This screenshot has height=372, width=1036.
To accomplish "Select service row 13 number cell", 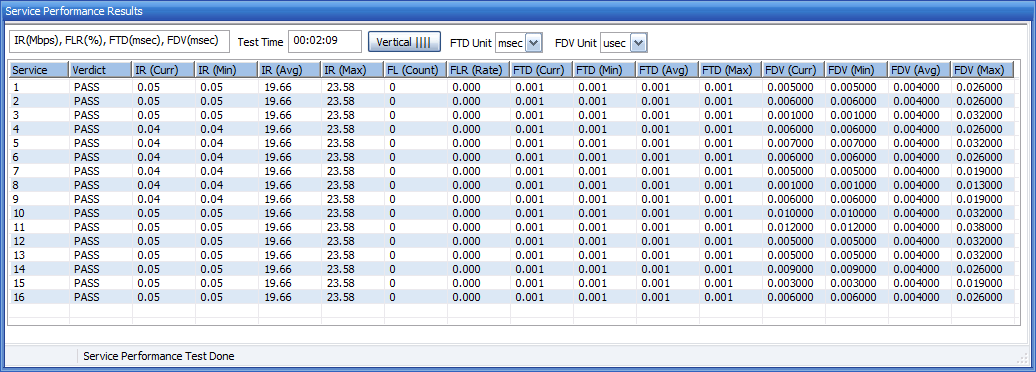I will pos(38,255).
